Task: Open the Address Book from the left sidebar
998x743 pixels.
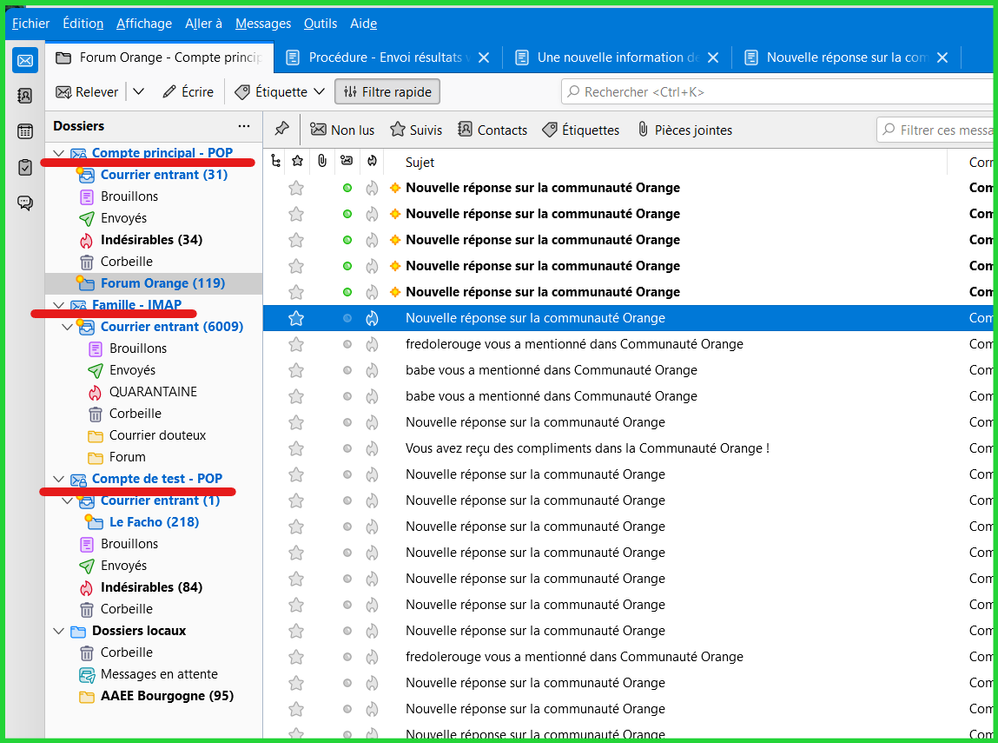Action: pos(25,96)
